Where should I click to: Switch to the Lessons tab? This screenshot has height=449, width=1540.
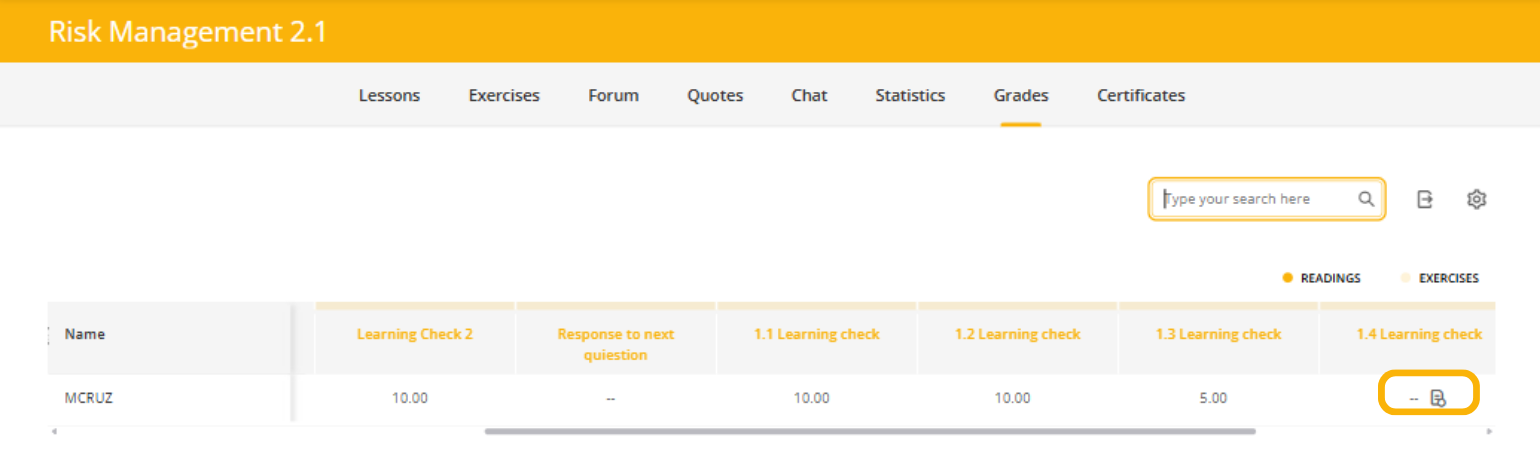click(389, 96)
